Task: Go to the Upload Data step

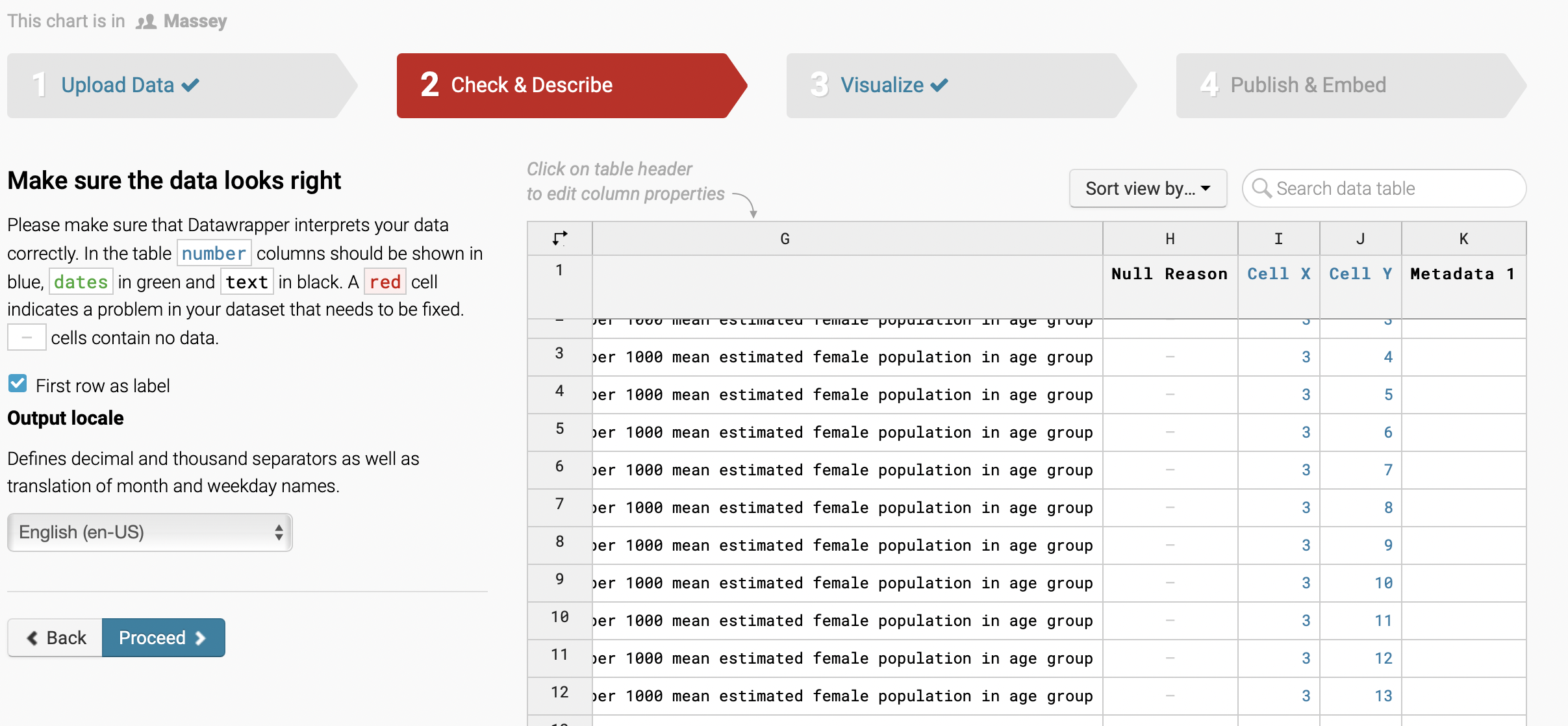Action: pyautogui.click(x=182, y=85)
